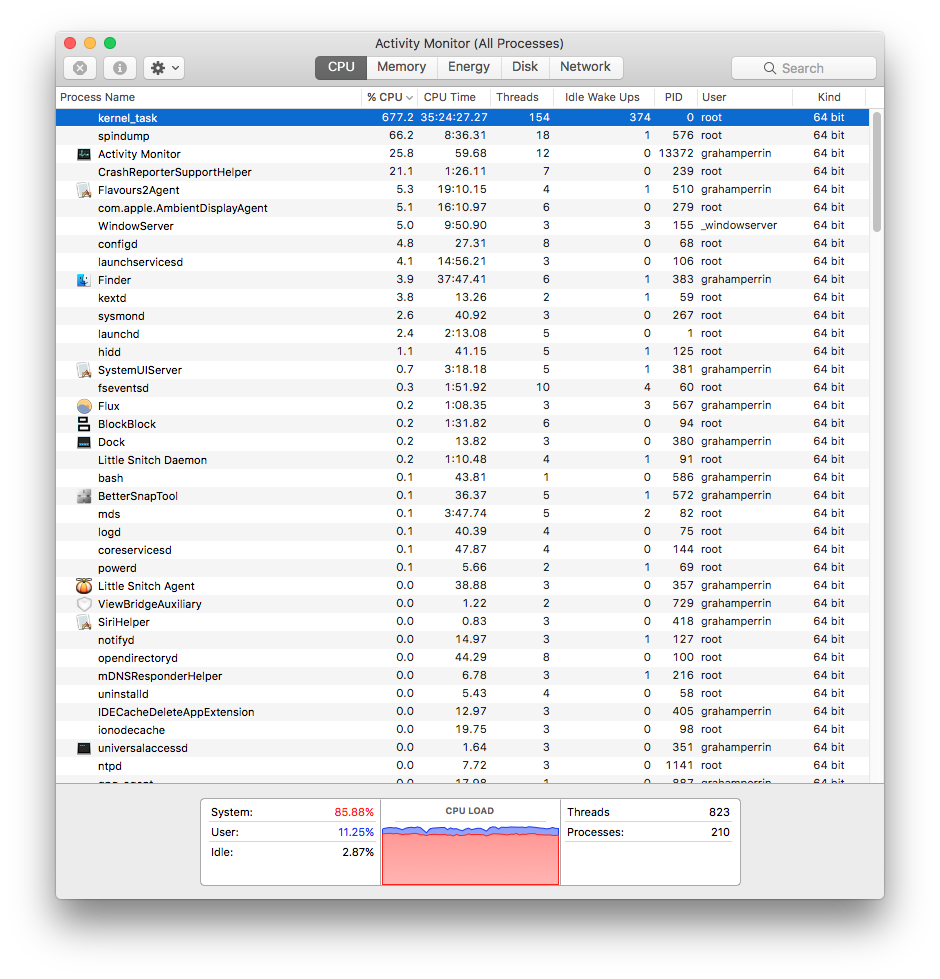Sort by Threads column header
Viewport: 940px width, 979px height.
[x=522, y=97]
